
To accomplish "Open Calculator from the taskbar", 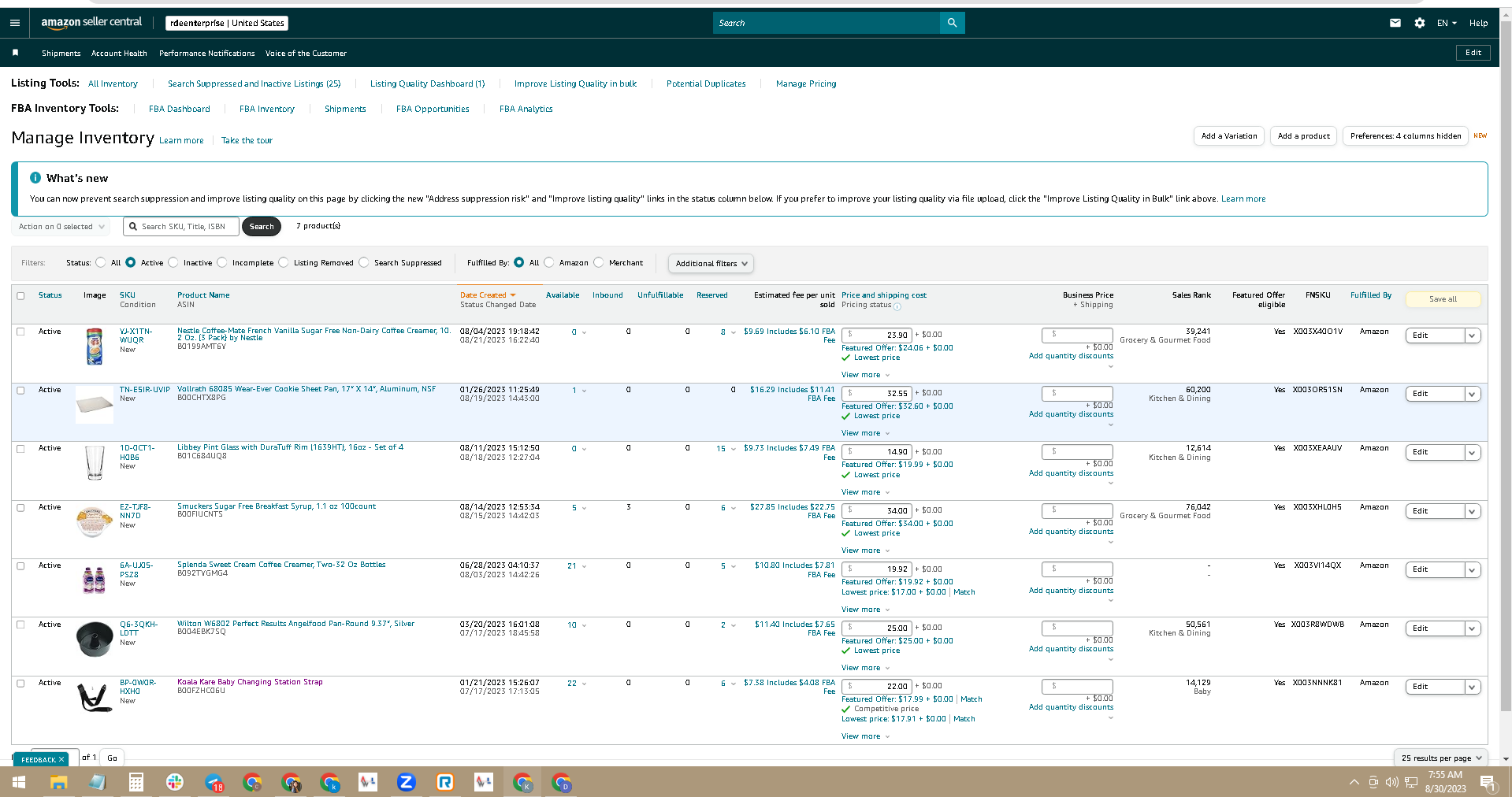I will click(136, 782).
